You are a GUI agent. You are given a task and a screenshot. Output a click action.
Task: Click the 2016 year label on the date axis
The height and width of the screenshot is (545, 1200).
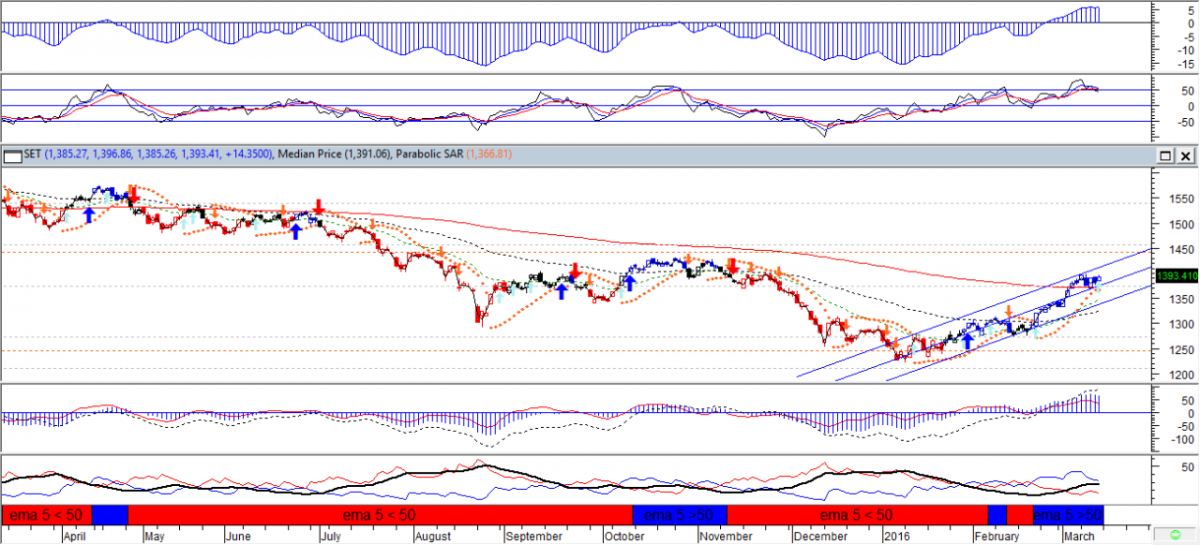click(896, 536)
